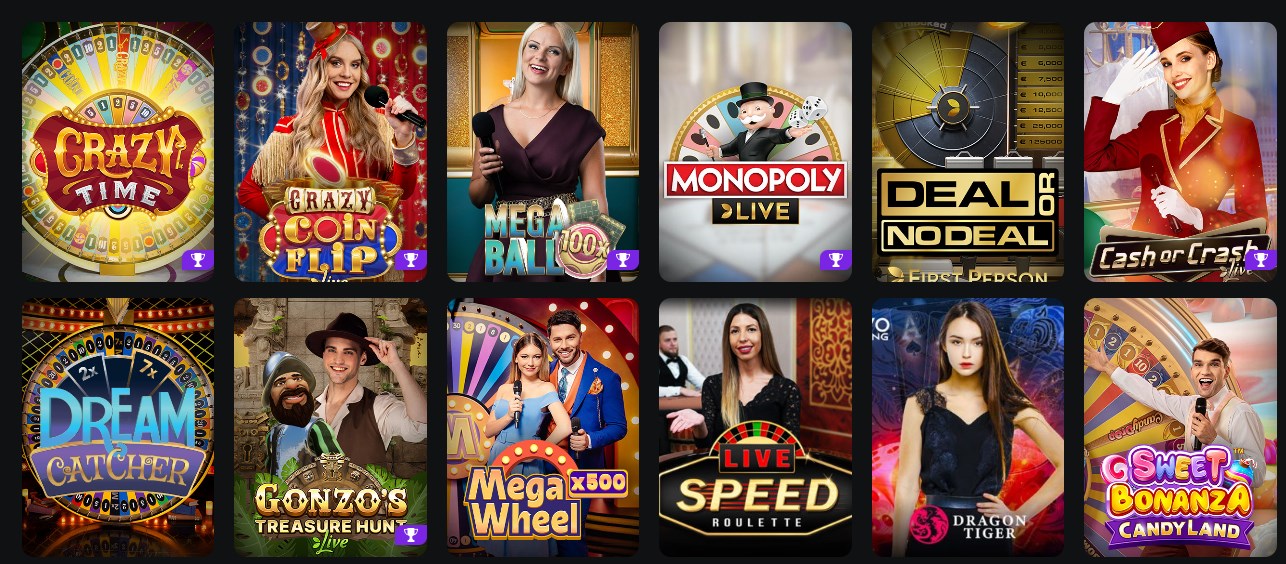This screenshot has width=1286, height=564.
Task: Select the Monopoly Live game card
Action: [755, 152]
